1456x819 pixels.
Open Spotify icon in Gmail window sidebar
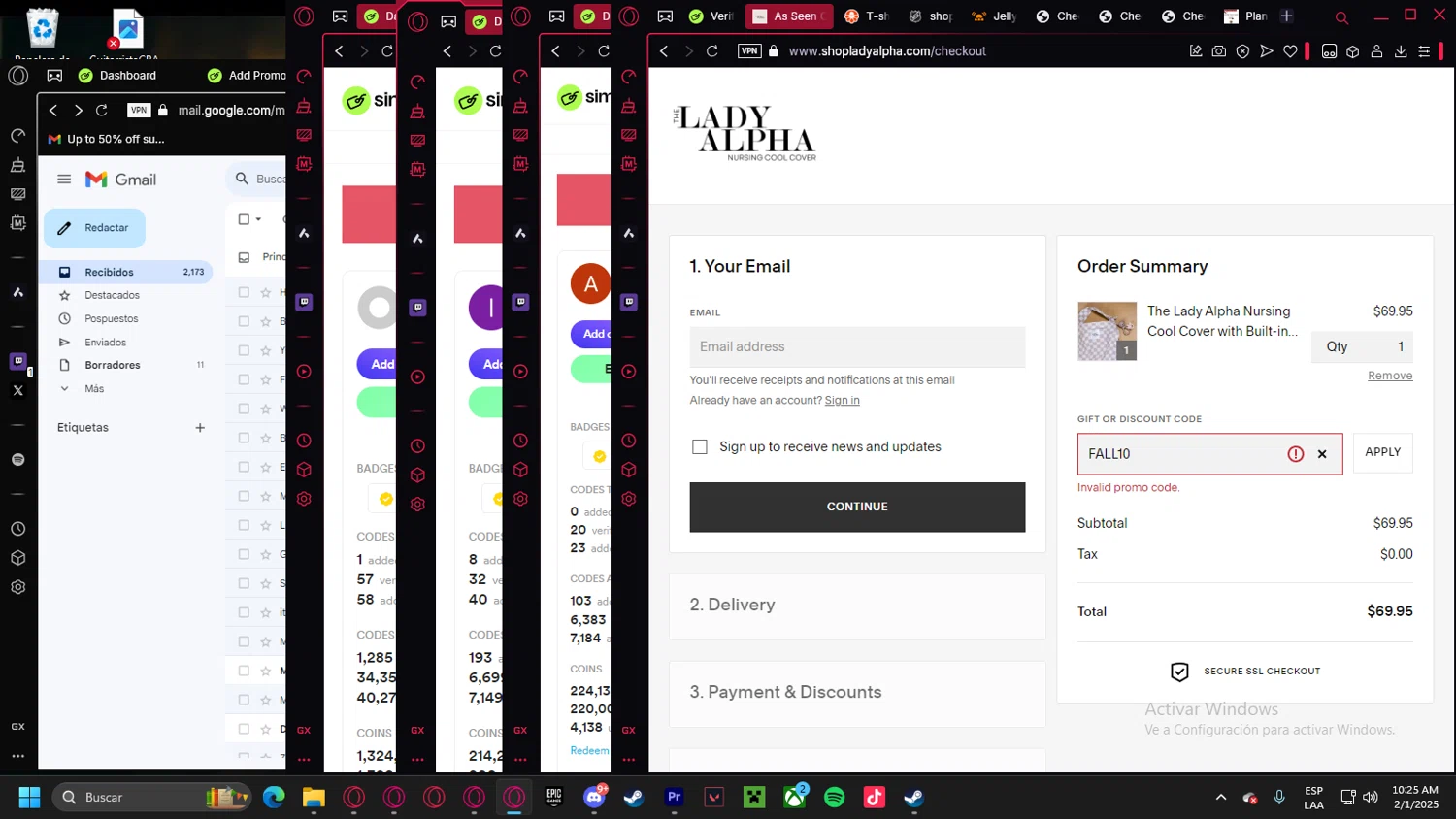pos(17,459)
